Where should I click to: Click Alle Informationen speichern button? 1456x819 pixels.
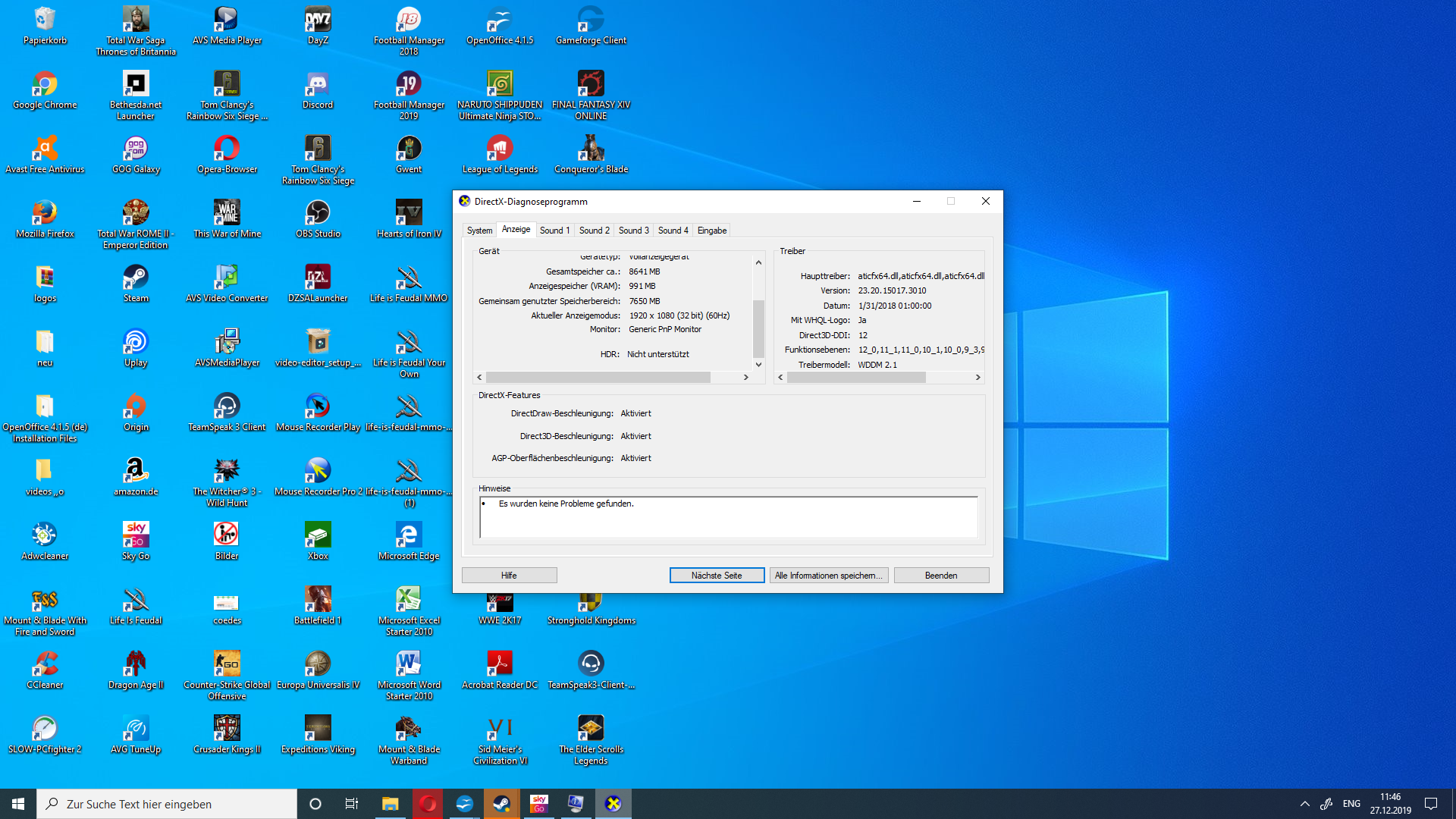tap(828, 576)
